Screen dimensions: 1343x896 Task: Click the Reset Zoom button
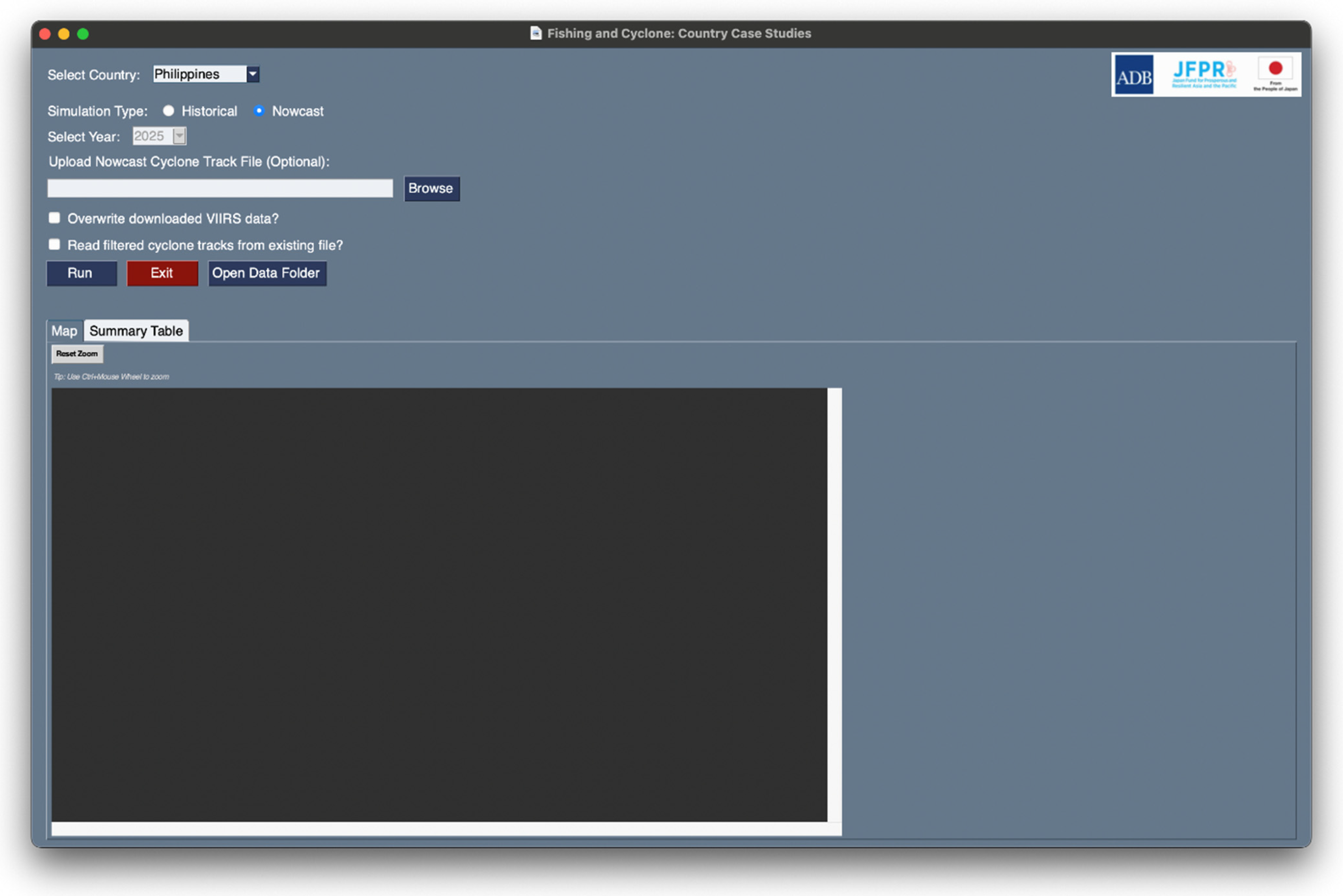click(77, 354)
